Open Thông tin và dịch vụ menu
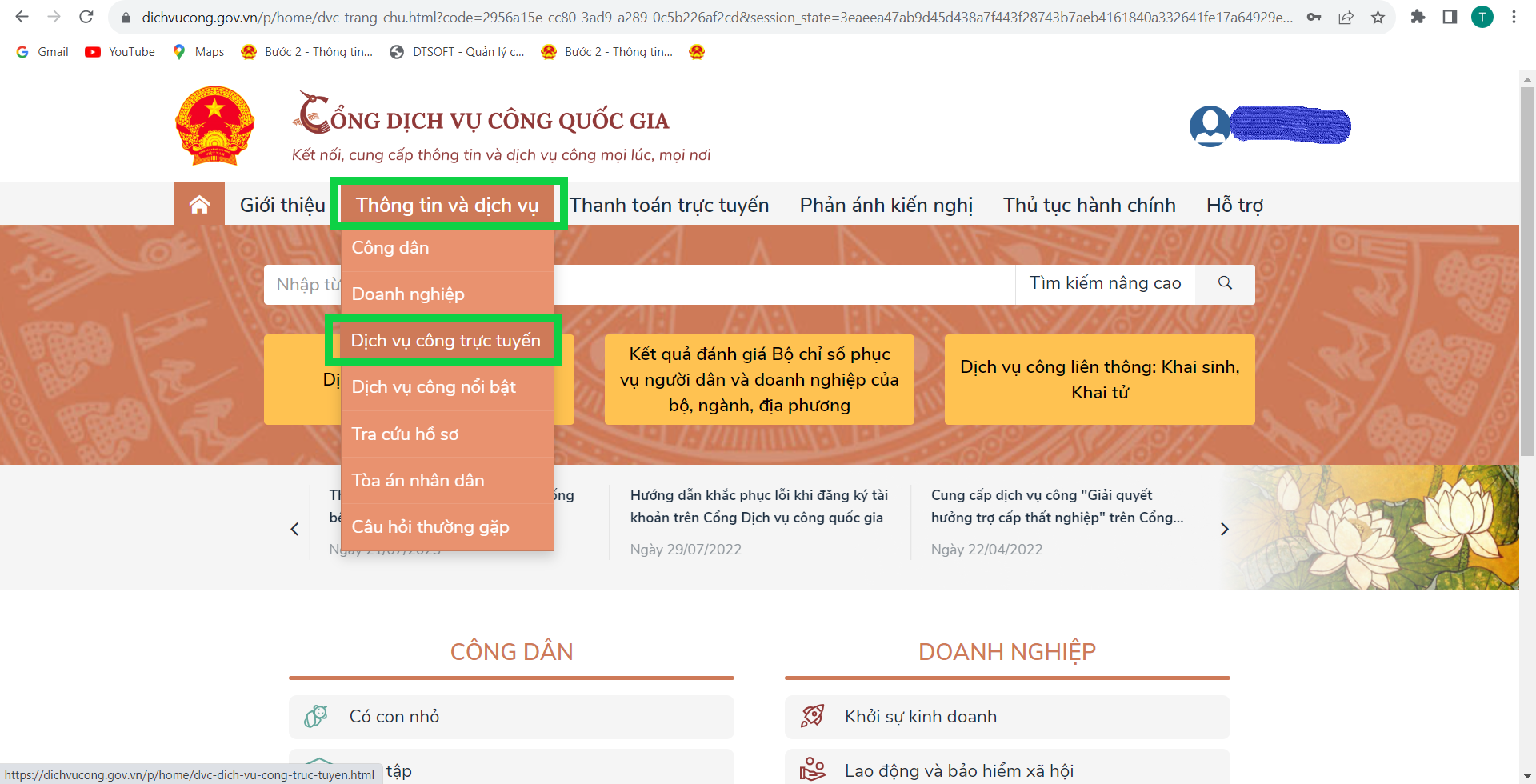This screenshot has width=1536, height=784. (x=448, y=205)
